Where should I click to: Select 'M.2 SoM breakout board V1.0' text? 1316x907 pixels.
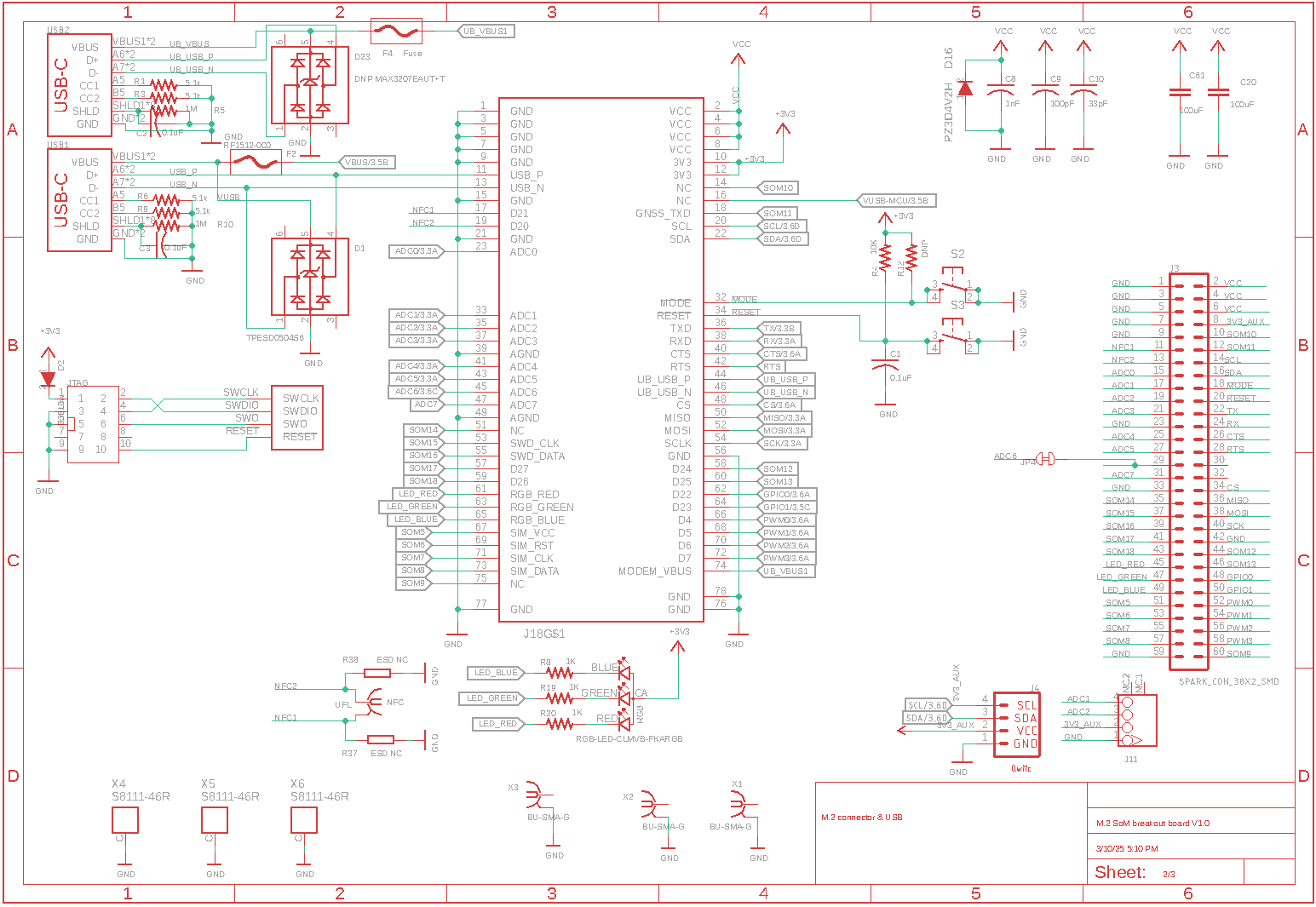pos(1152,824)
